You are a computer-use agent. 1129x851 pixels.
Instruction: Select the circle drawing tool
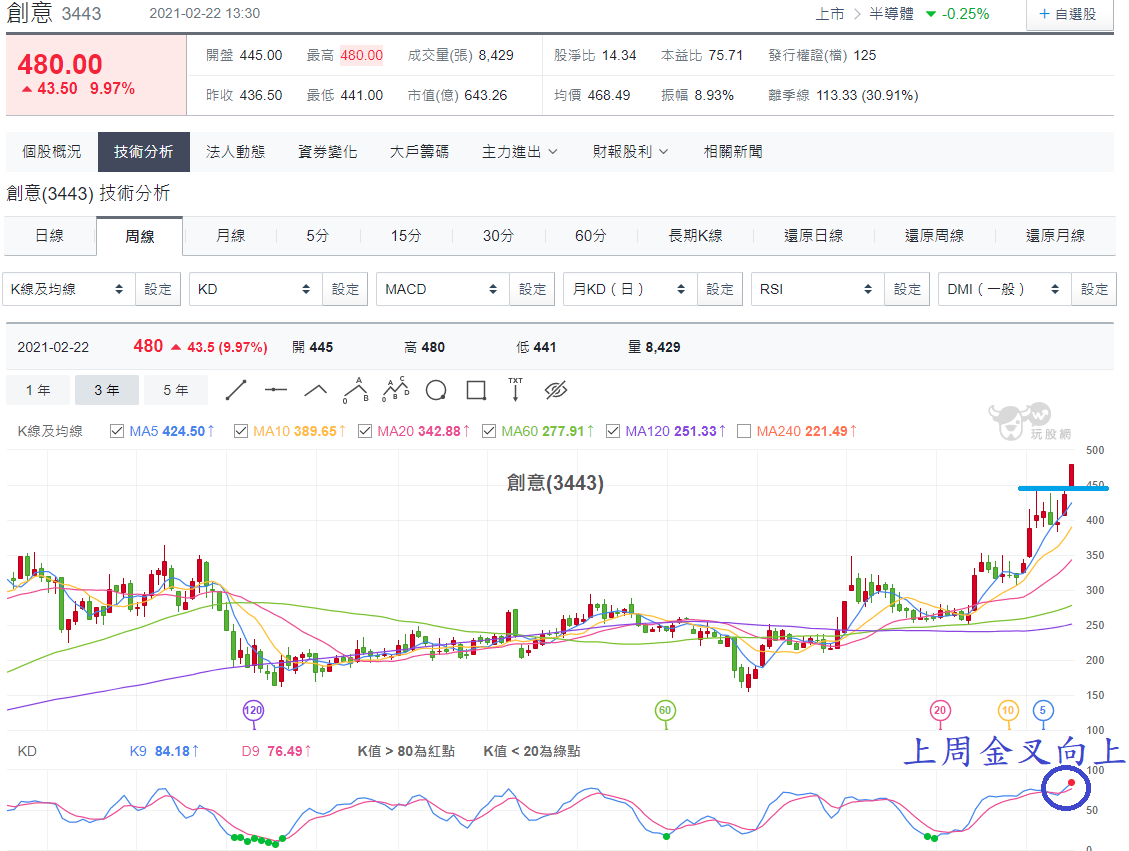(436, 390)
